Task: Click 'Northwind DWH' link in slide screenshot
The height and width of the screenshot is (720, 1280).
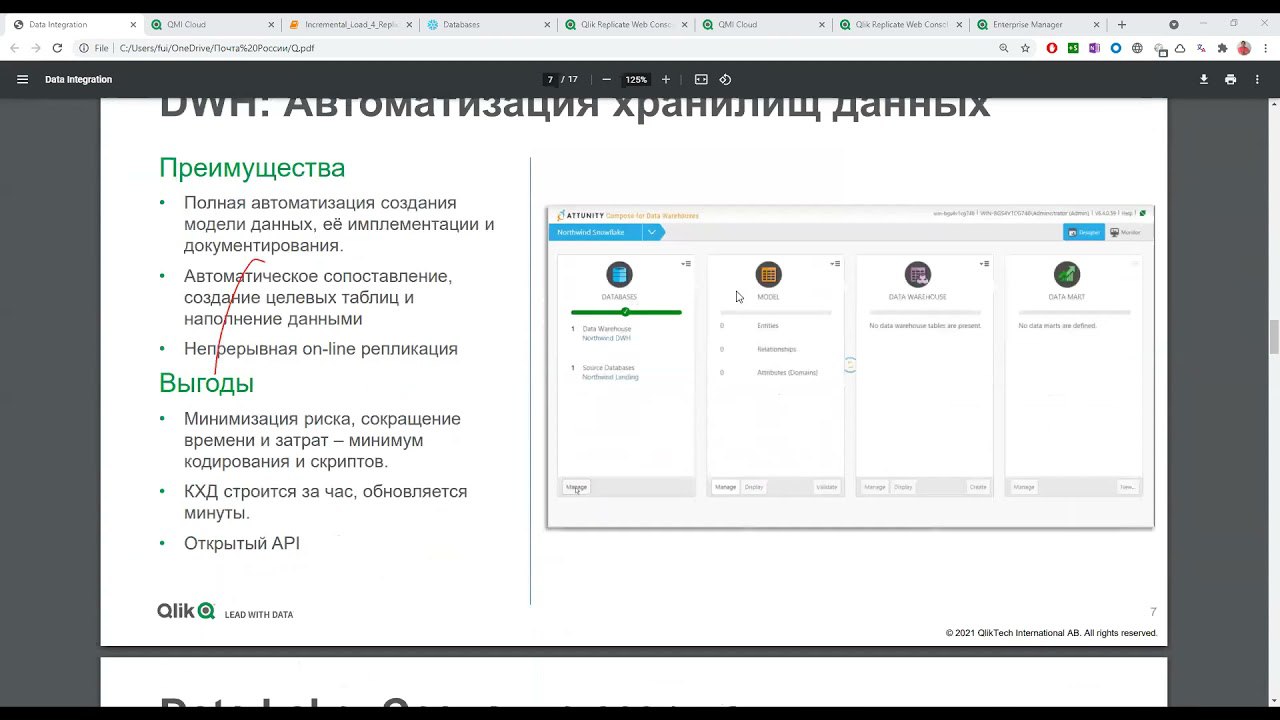Action: (606, 338)
